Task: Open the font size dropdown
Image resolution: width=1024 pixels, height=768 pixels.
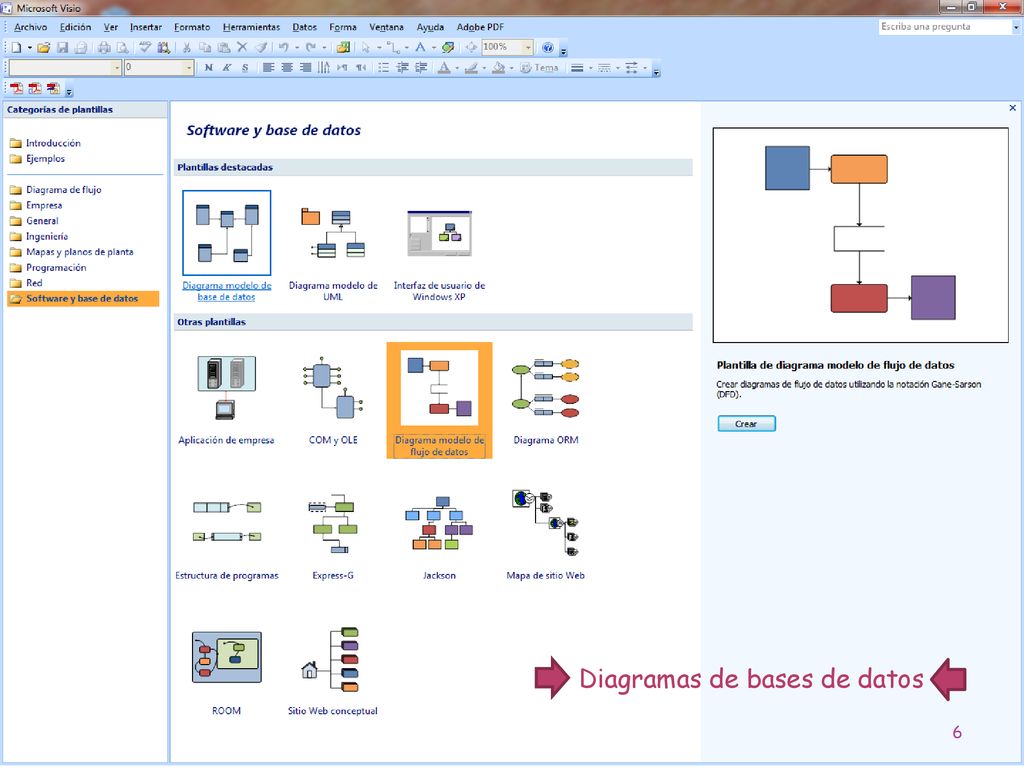Action: (x=189, y=67)
